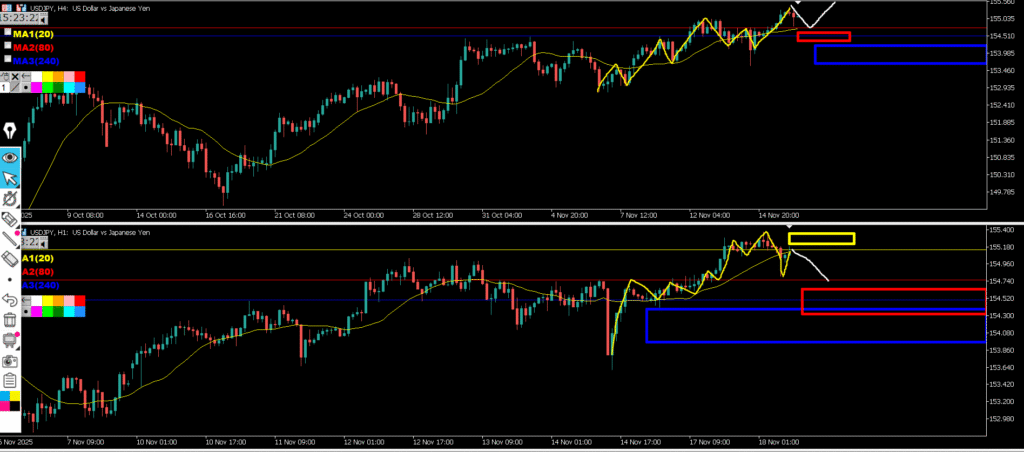Click the CMYK color grid at sidebar bottom
1024x452 pixels.
click(11, 401)
